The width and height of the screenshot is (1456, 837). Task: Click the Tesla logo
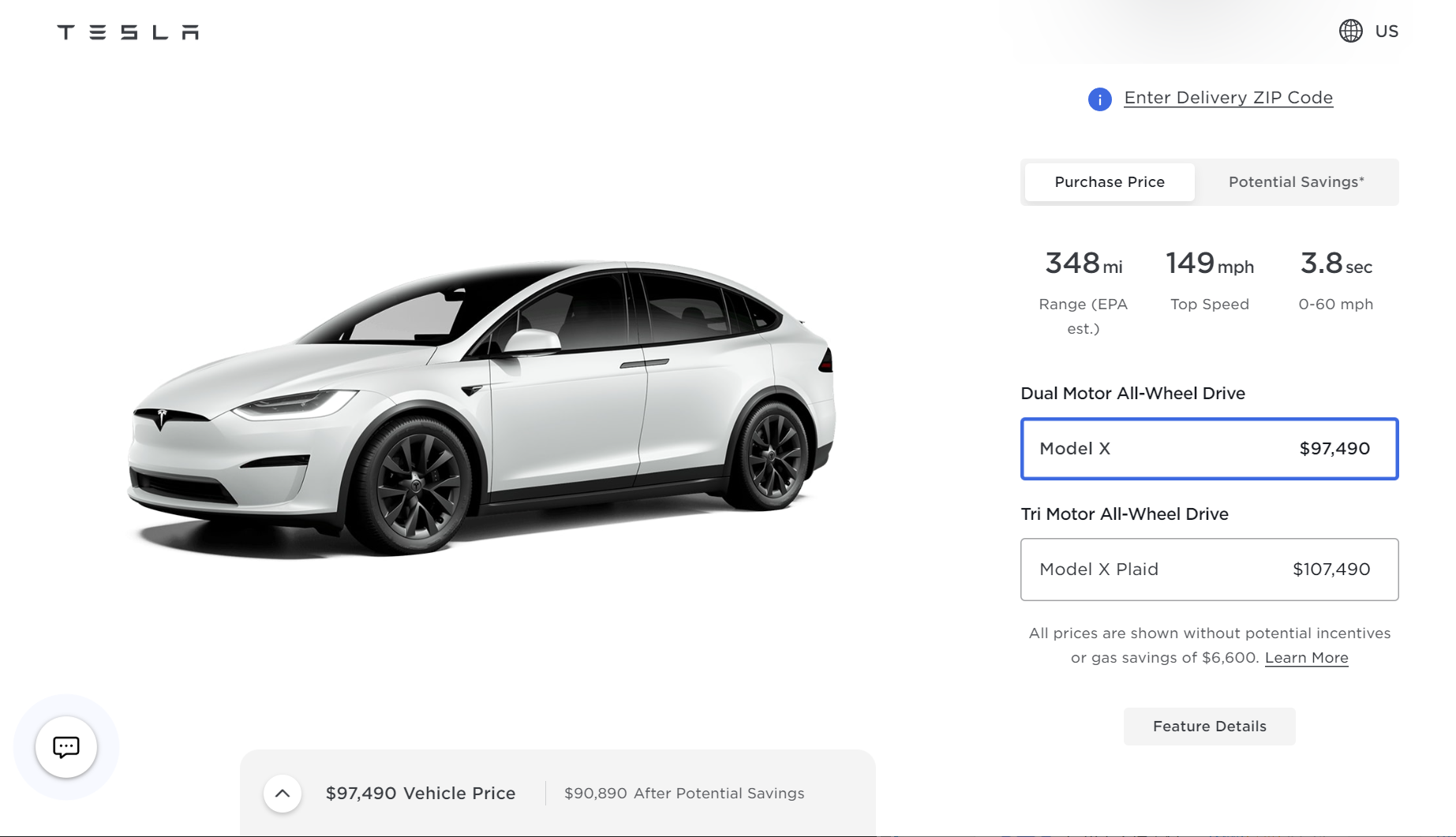click(128, 32)
